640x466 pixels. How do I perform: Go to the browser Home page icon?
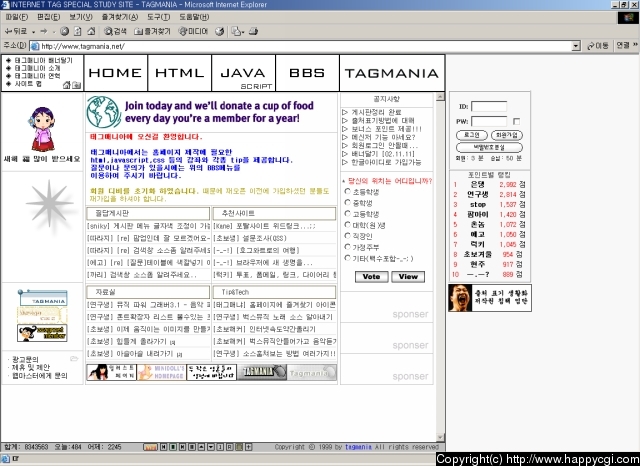[91, 31]
